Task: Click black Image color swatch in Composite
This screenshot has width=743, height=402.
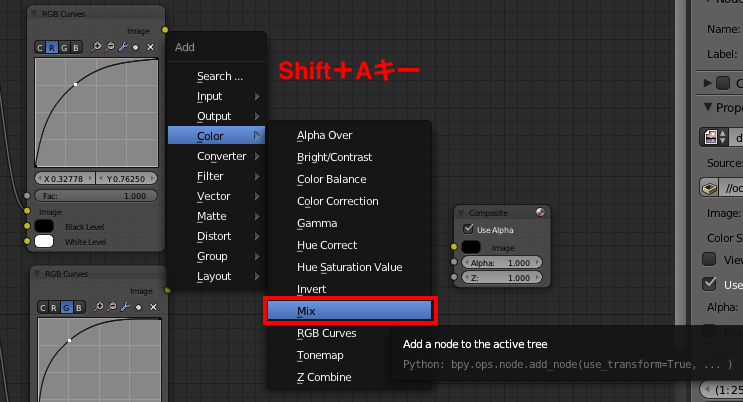Action: pos(471,247)
